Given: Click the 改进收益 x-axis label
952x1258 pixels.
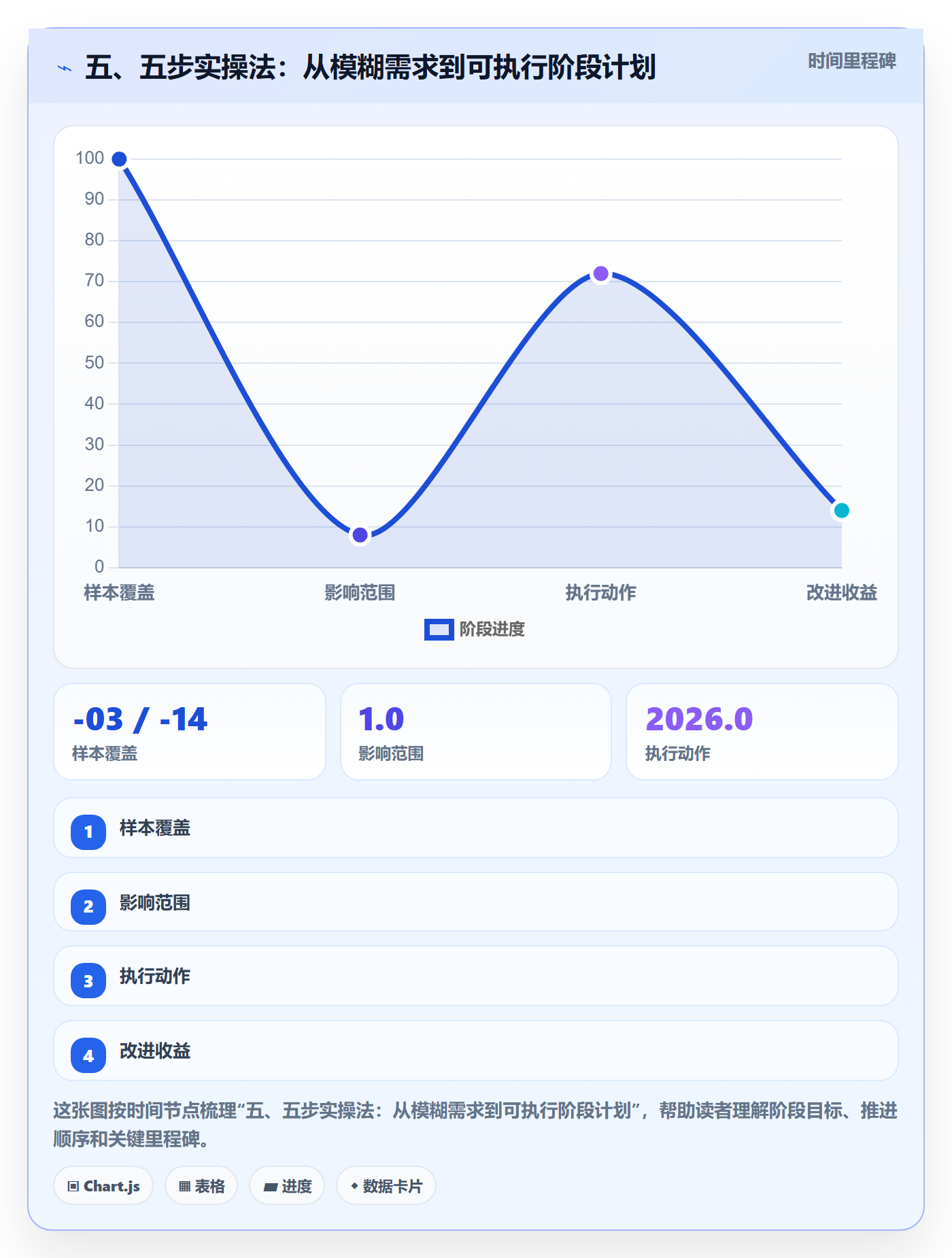Looking at the screenshot, I should click(x=842, y=593).
